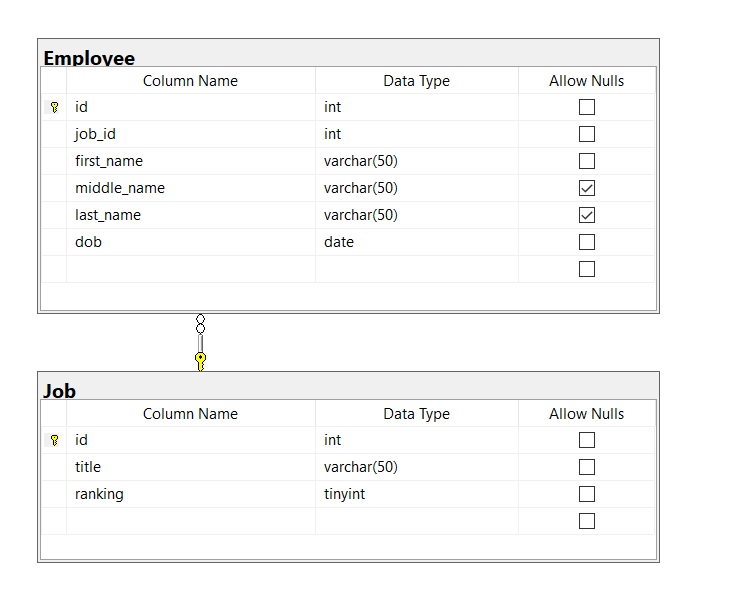Click date data type of dob
Viewport: 738px width, 592px height.
pos(417,242)
